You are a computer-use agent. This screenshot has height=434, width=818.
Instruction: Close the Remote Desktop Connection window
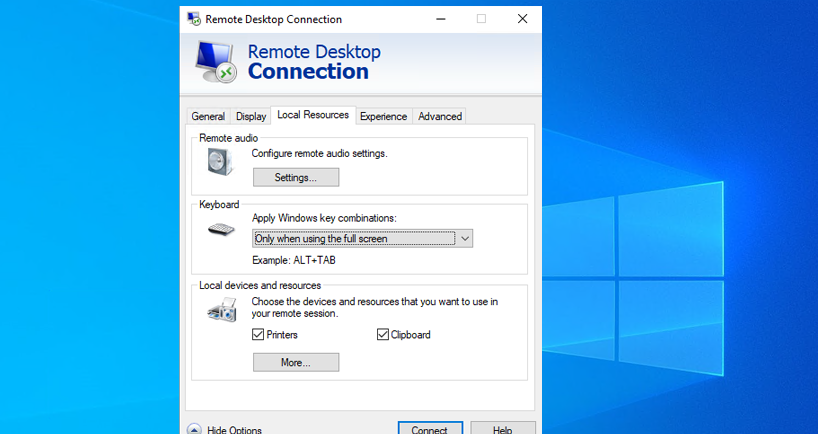point(522,19)
